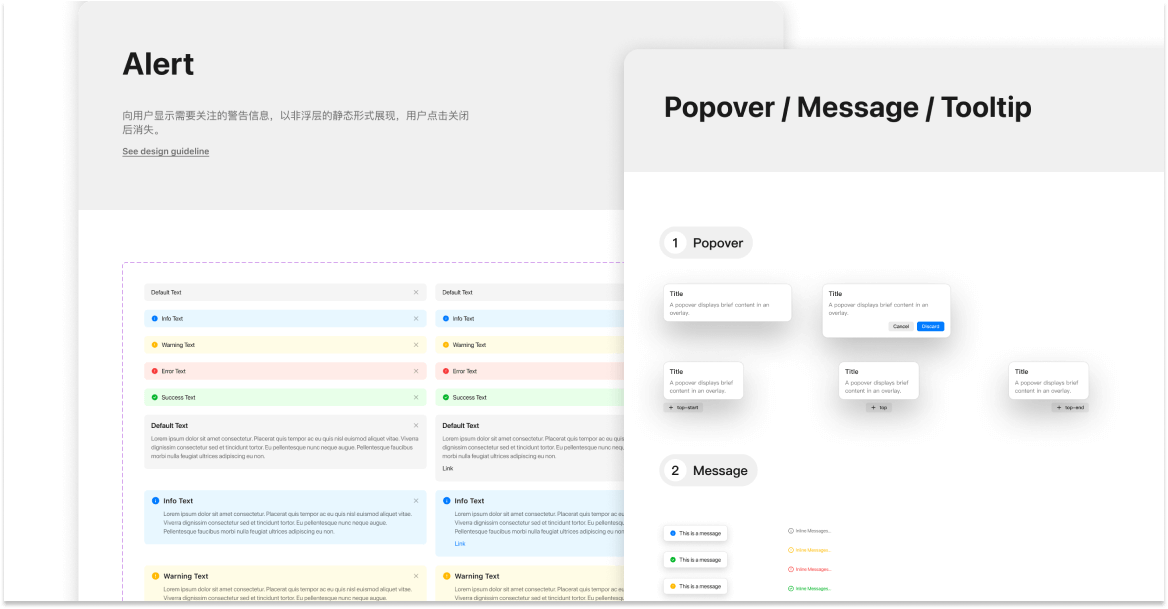This screenshot has height=609, width=1168.
Task: Close the single-line yellow Warning Text alert
Action: [x=416, y=345]
